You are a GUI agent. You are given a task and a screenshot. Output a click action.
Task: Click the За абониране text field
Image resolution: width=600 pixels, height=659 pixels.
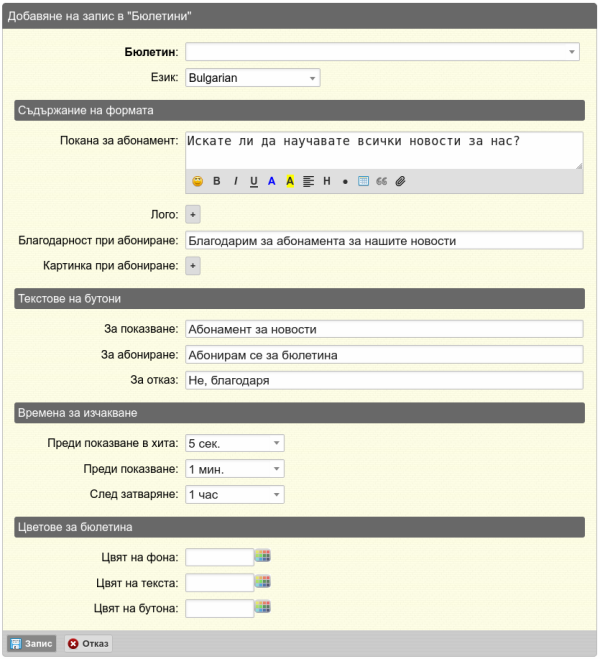(384, 355)
